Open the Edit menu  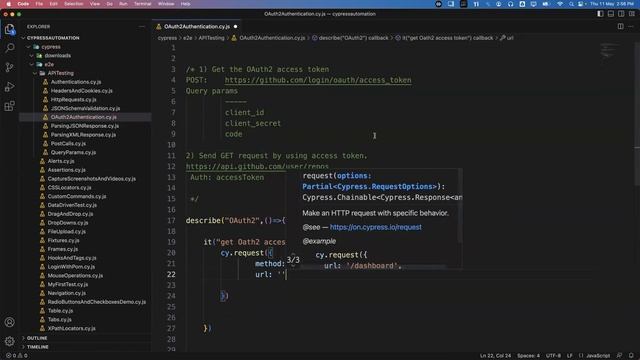coord(53,4)
